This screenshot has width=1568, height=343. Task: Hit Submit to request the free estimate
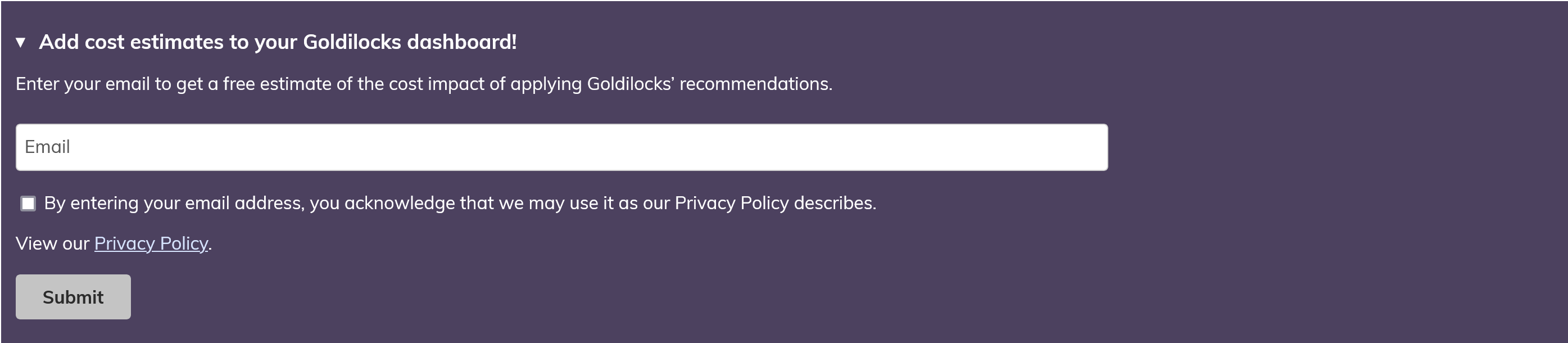click(72, 297)
